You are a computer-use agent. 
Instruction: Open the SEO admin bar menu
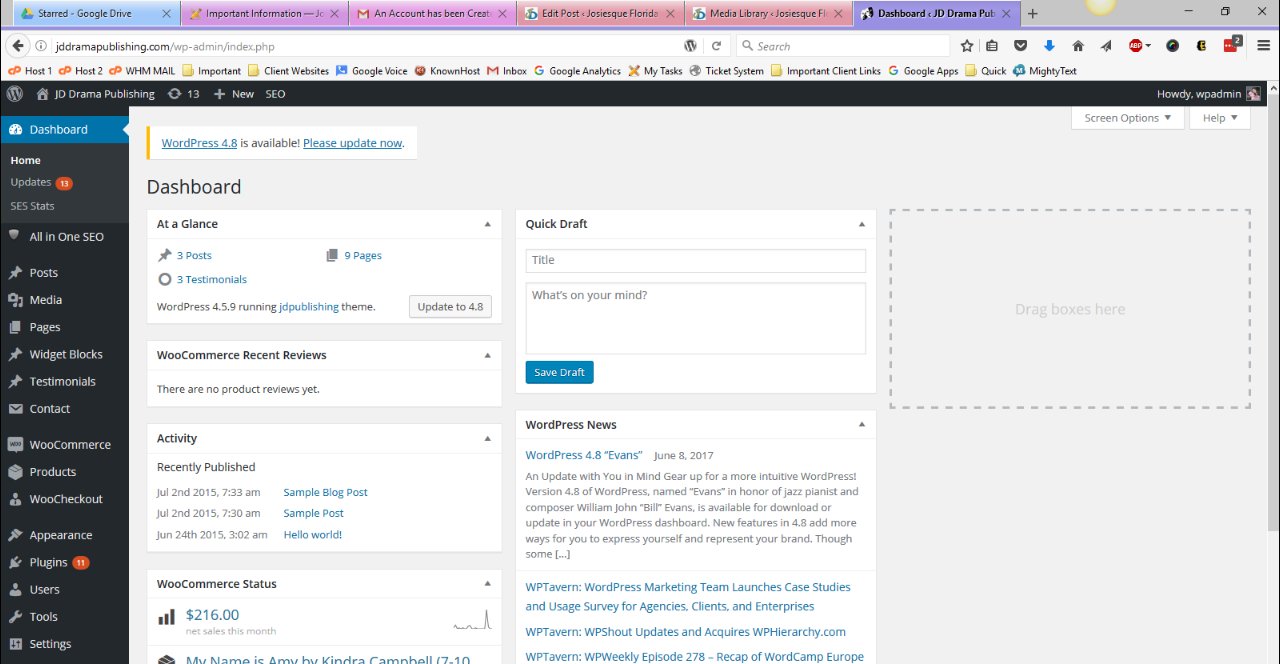(275, 93)
